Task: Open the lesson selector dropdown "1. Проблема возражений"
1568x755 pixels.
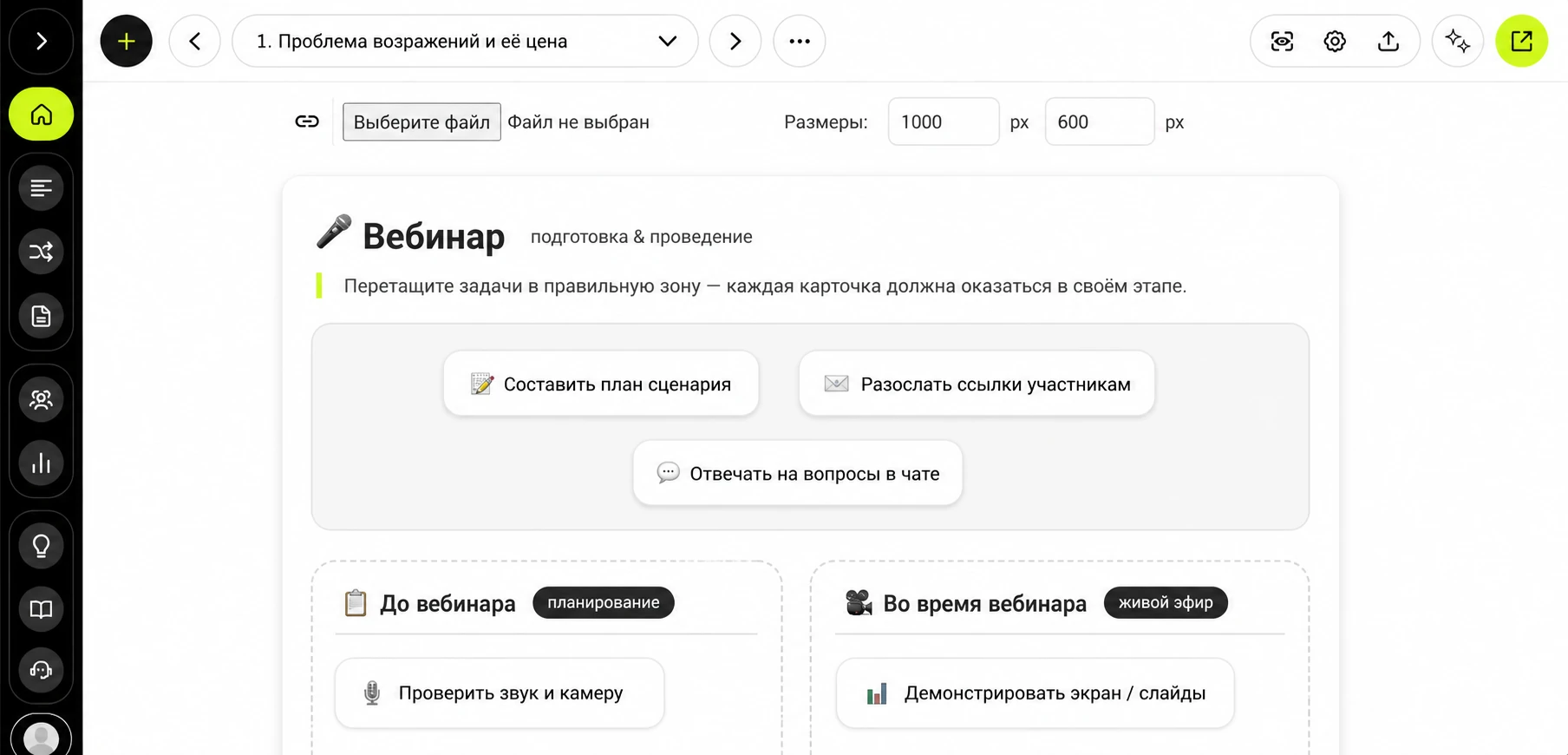Action: 465,41
